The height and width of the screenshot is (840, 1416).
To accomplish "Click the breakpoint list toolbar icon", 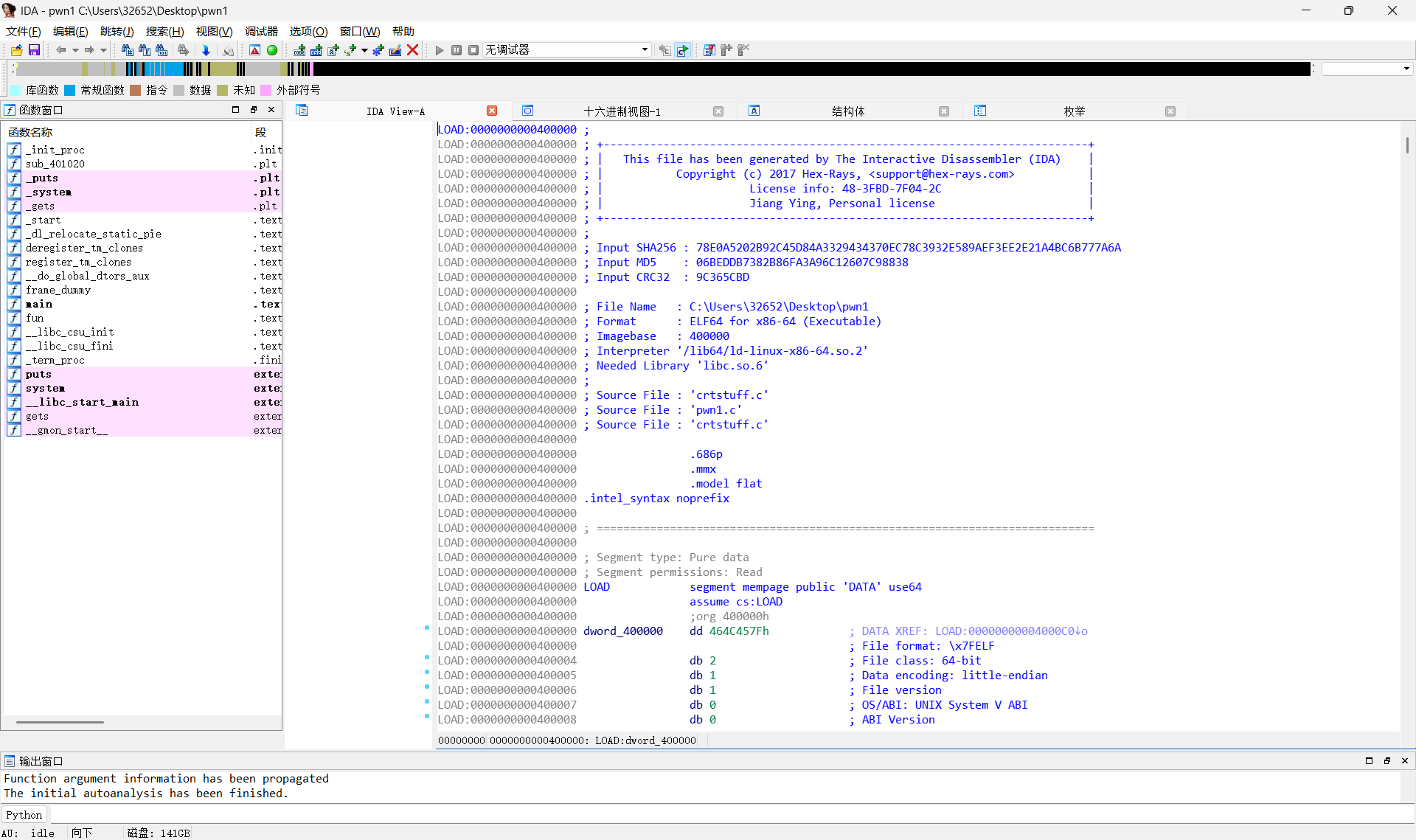I will [x=709, y=50].
